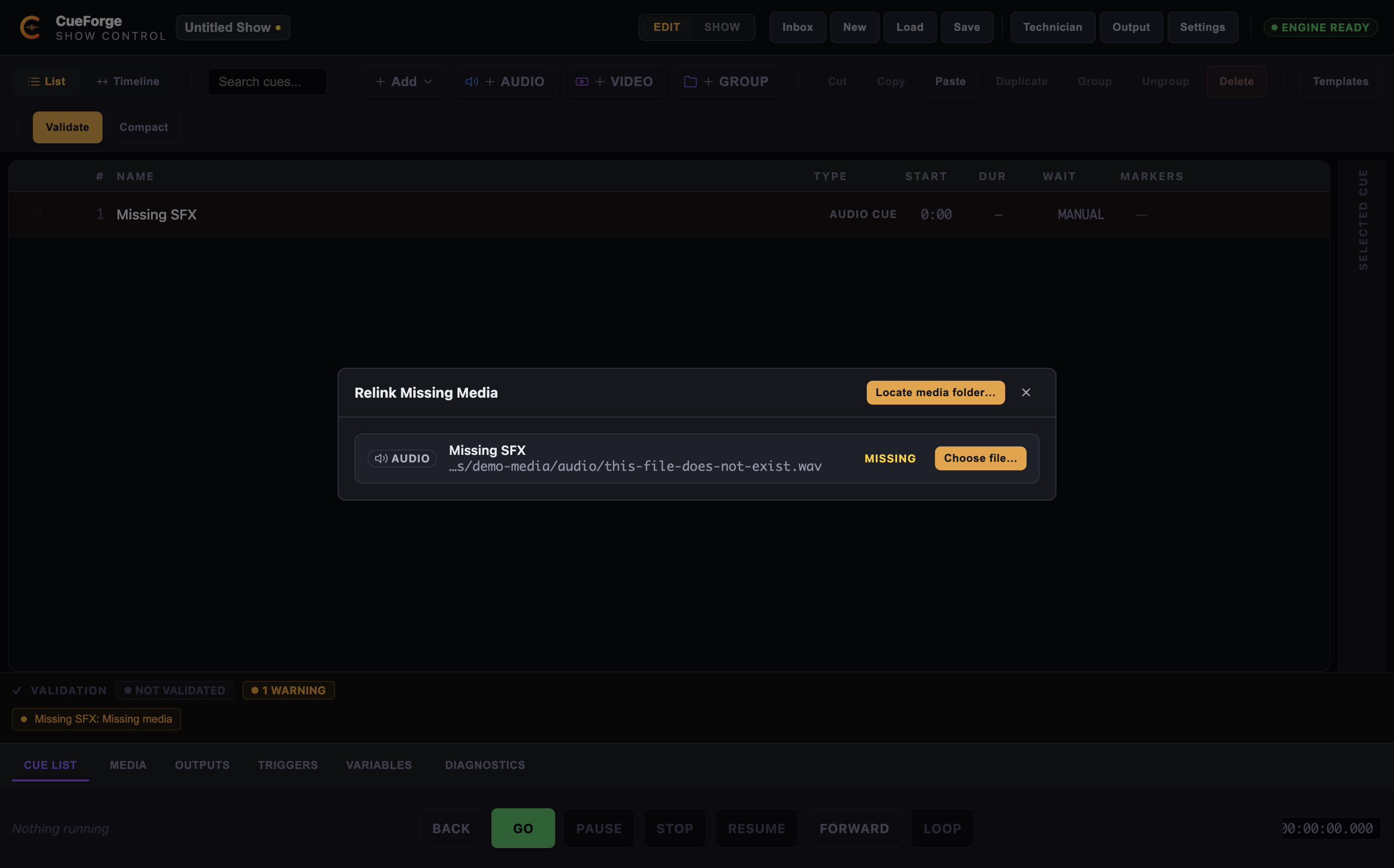Switch to SHOW mode
The image size is (1394, 868).
pyautogui.click(x=722, y=27)
